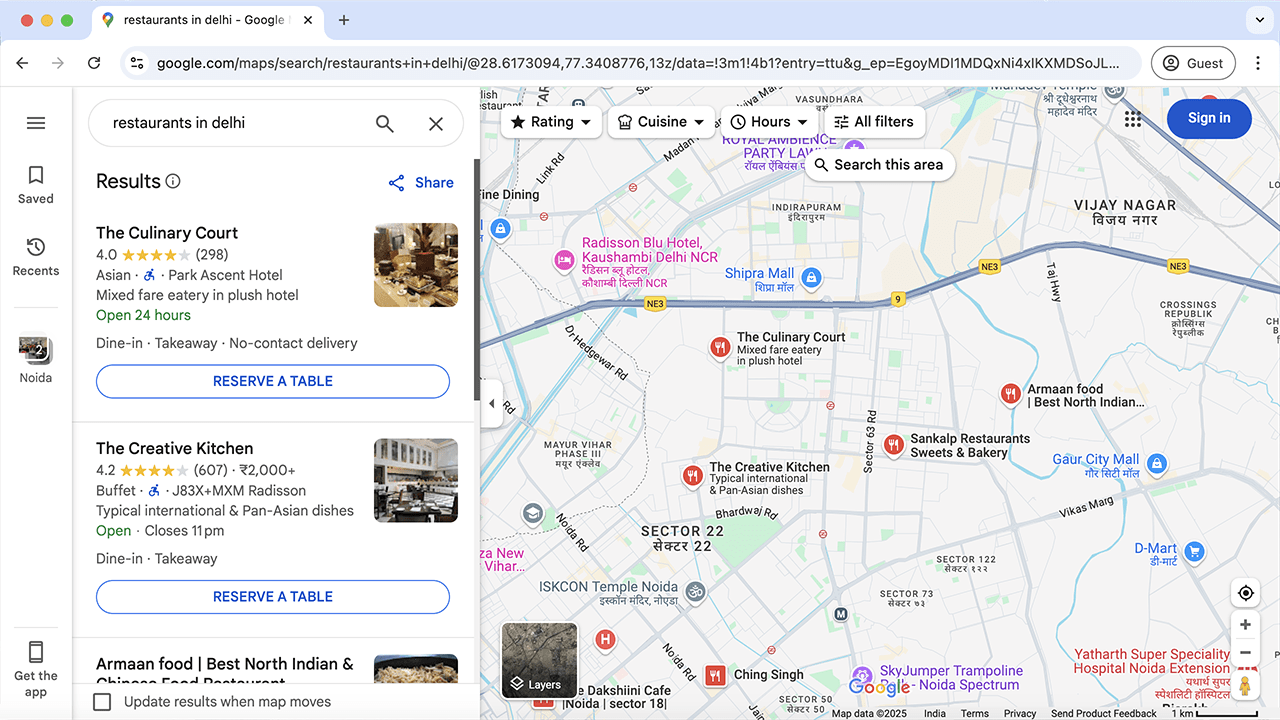1280x720 pixels.
Task: Click the address bar URL
Action: 637,63
